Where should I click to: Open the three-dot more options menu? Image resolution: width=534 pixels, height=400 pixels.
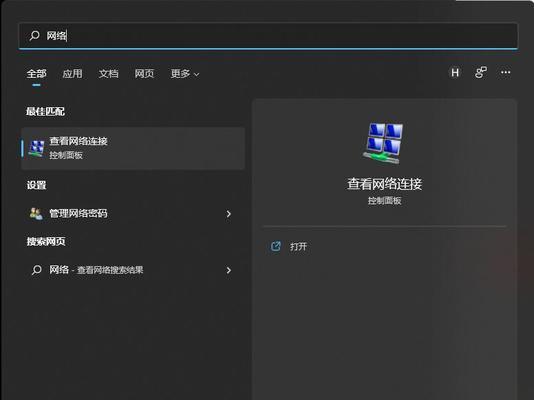(x=505, y=72)
